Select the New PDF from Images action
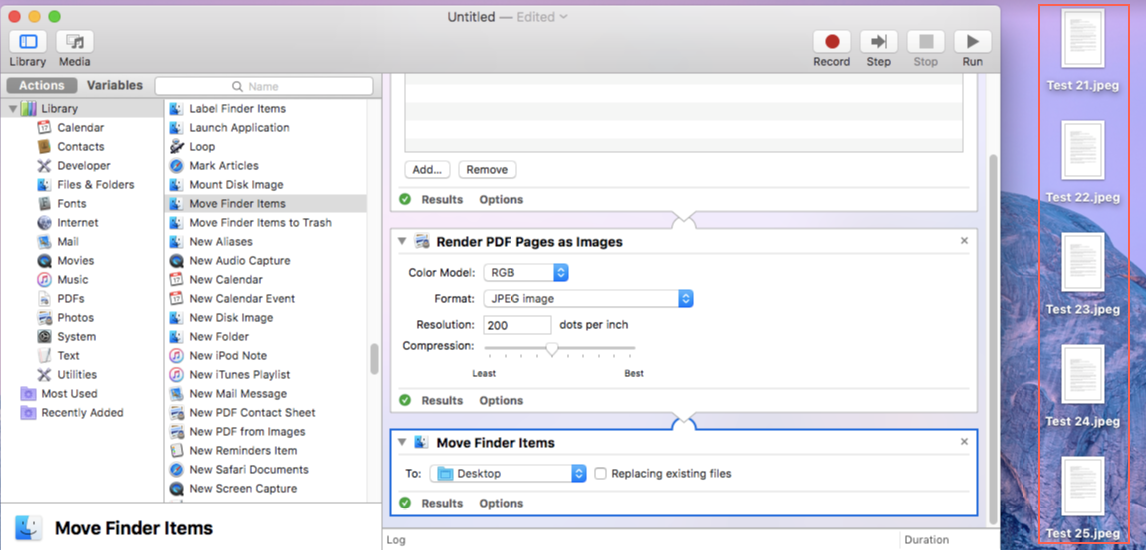This screenshot has width=1146, height=550. 247,432
